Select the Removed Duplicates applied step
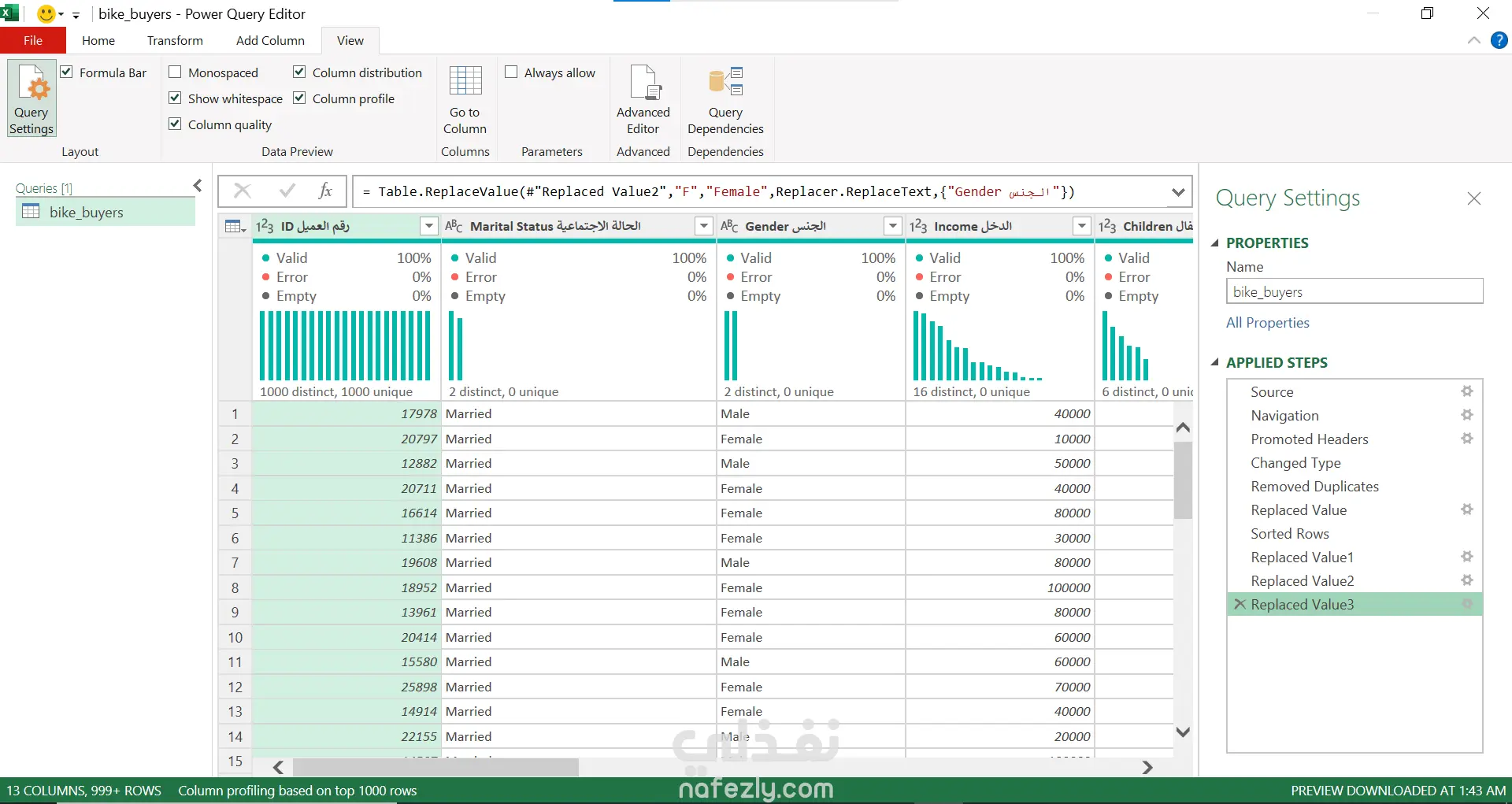Screen dimensions: 1512x804 [x=1314, y=487]
